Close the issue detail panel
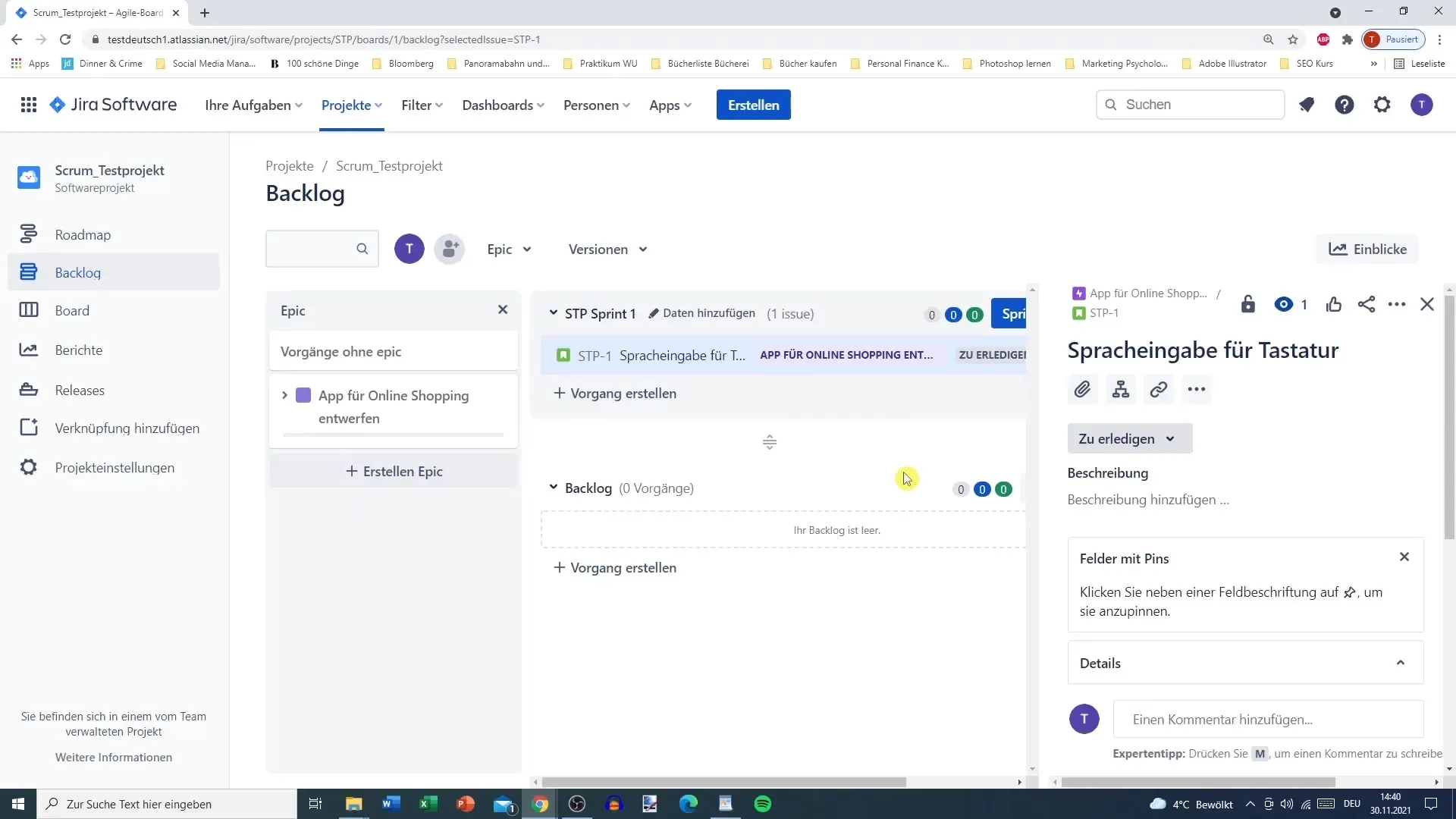Image resolution: width=1456 pixels, height=819 pixels. pos(1427,304)
